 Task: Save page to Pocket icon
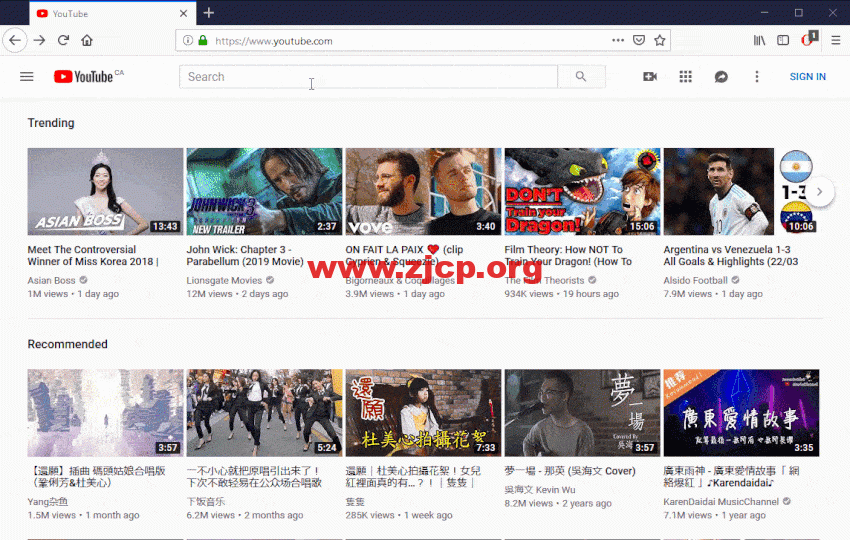click(639, 41)
